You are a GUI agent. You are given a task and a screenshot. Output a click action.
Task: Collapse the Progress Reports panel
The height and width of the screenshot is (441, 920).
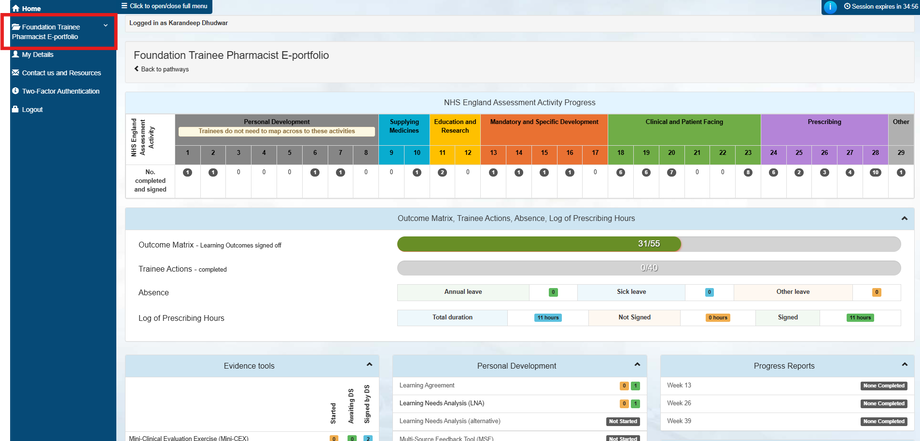(x=904, y=365)
